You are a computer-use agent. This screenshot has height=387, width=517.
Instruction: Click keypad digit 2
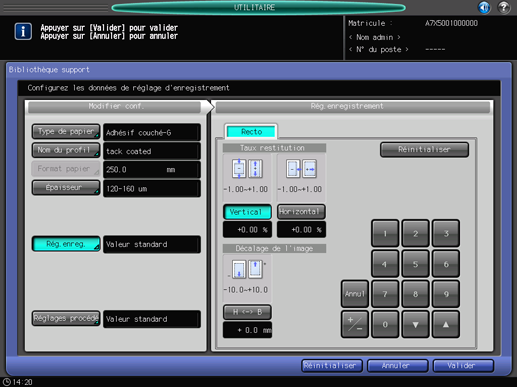pyautogui.click(x=415, y=233)
